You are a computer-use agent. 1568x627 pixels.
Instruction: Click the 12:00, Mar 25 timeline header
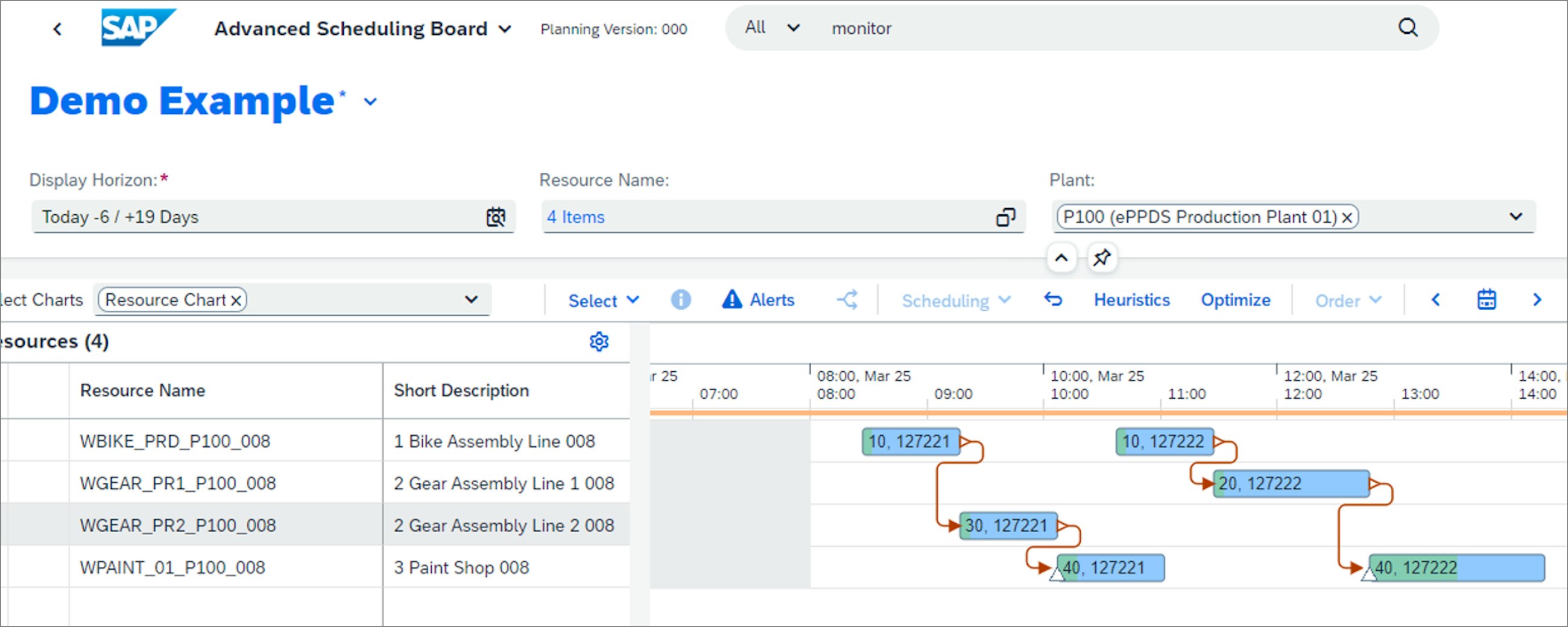point(1330,376)
